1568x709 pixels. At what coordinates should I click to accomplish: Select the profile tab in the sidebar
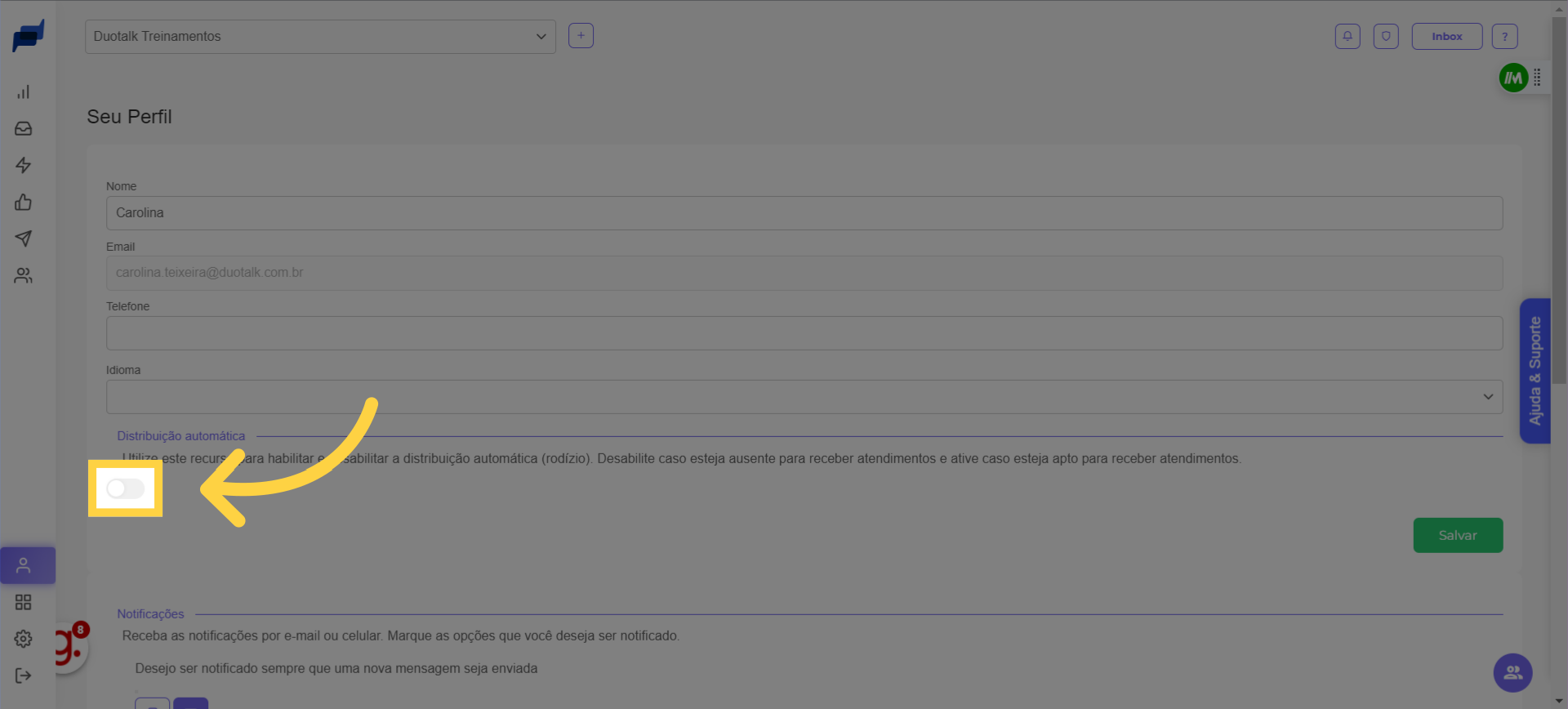click(27, 565)
